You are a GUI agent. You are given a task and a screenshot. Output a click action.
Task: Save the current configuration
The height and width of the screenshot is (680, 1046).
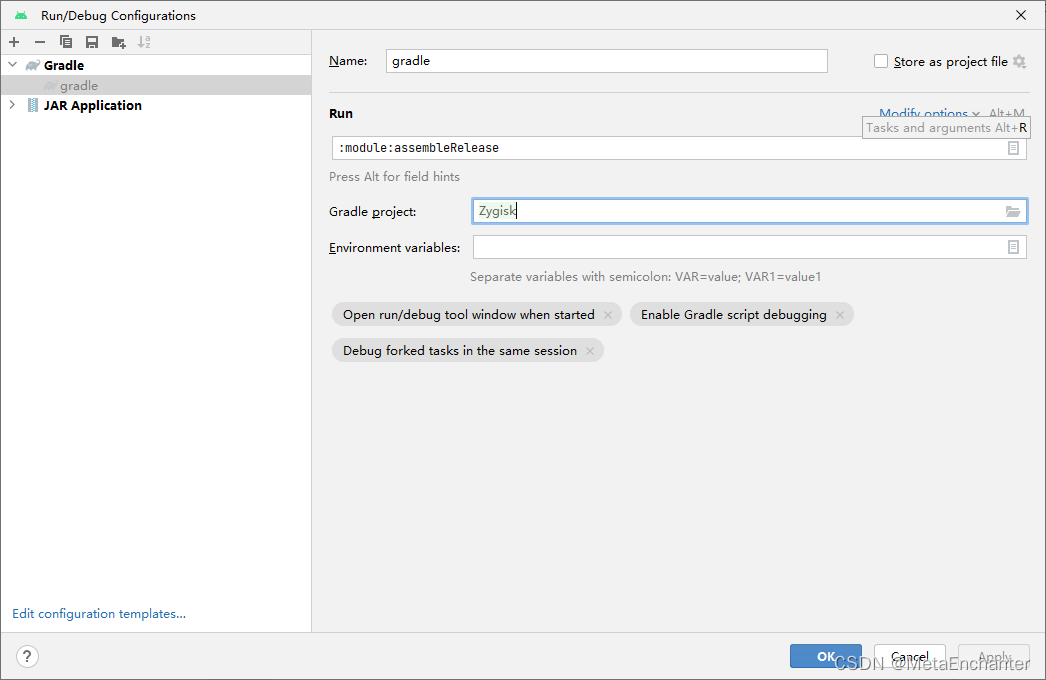click(91, 42)
